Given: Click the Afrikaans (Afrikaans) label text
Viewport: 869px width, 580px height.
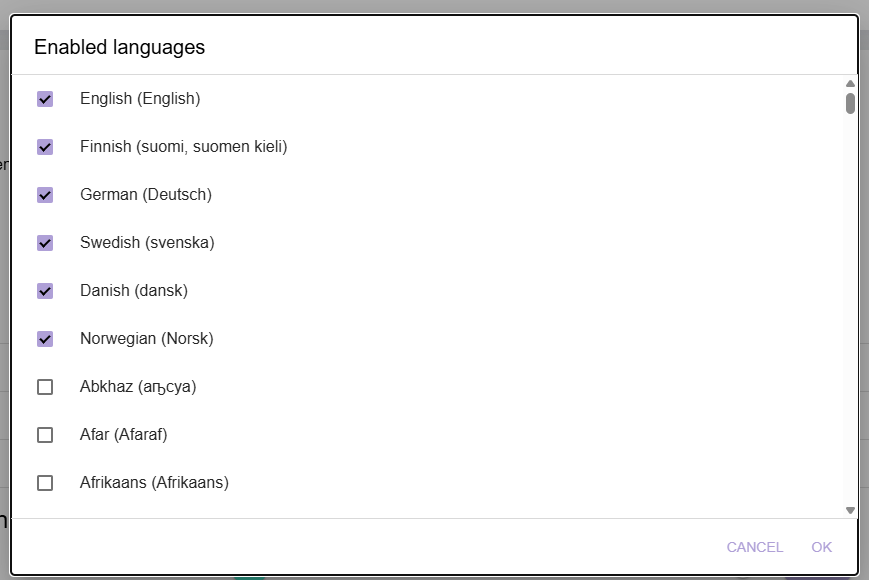Looking at the screenshot, I should pos(154,483).
